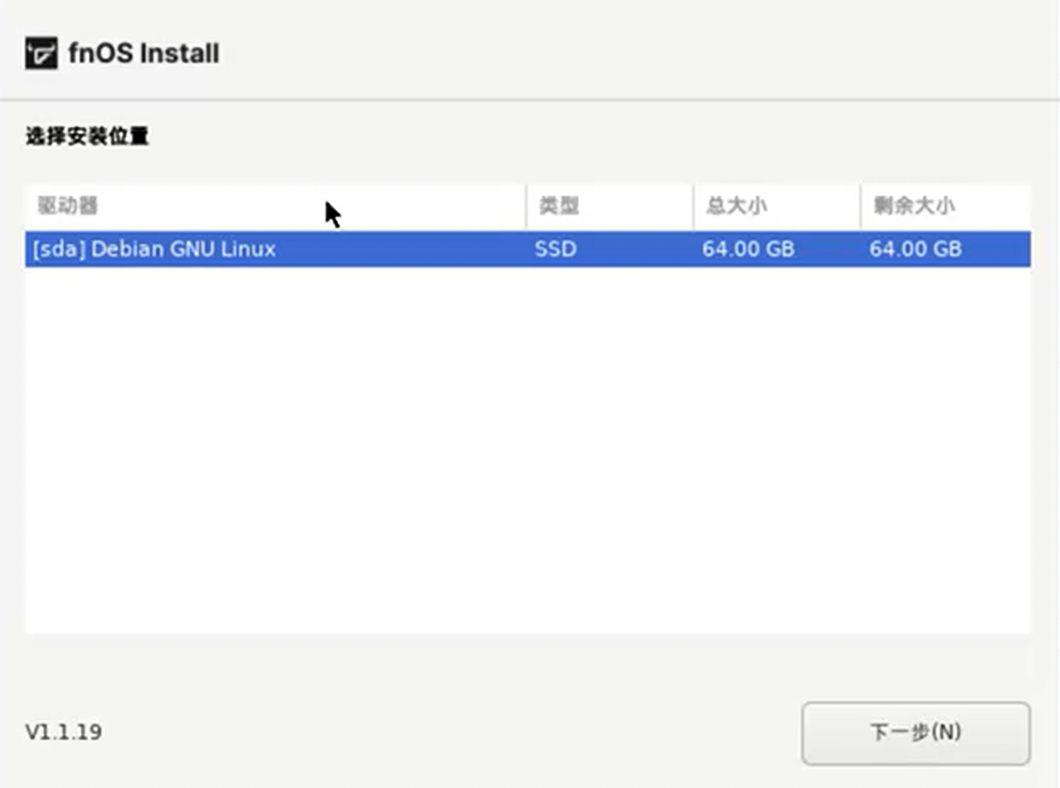Select the [sda] Debian GNU Linux row
This screenshot has height=788, width=1060.
point(528,249)
